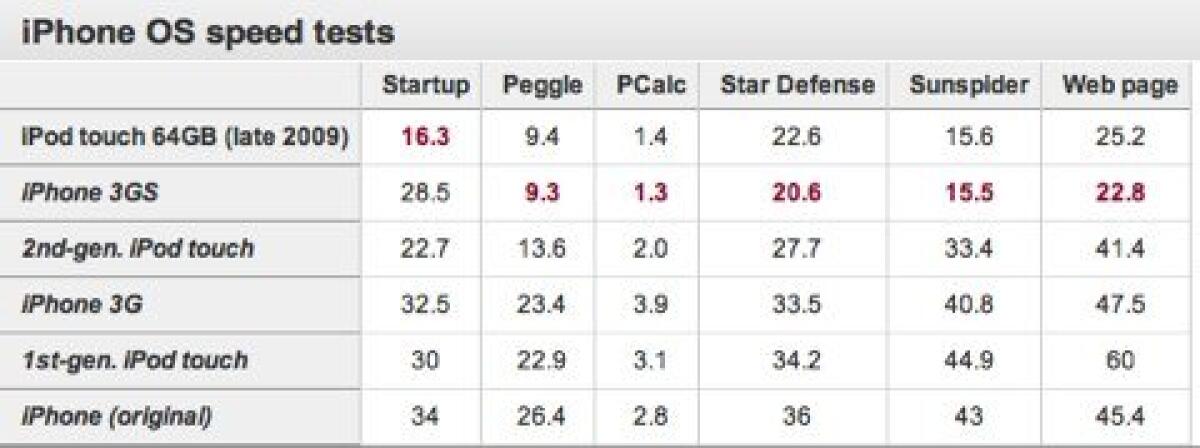
Task: Select the Peggle column header
Action: pos(543,86)
